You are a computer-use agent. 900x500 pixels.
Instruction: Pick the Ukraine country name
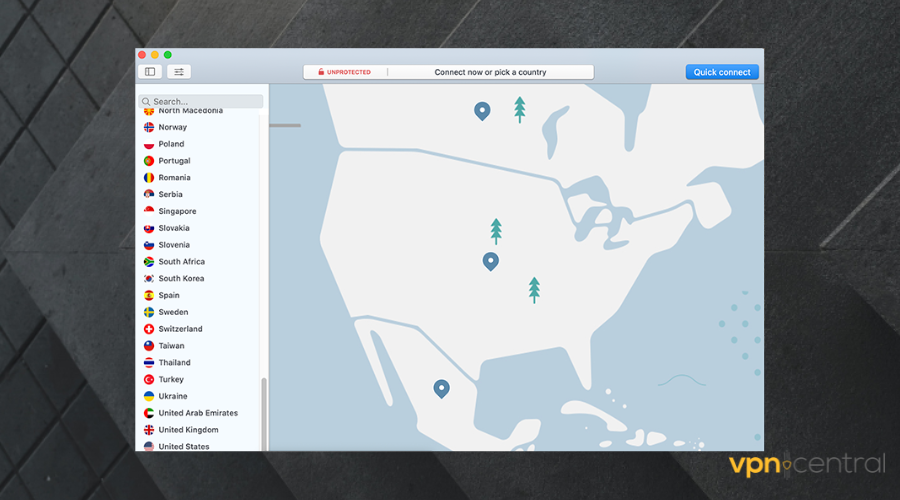point(173,396)
